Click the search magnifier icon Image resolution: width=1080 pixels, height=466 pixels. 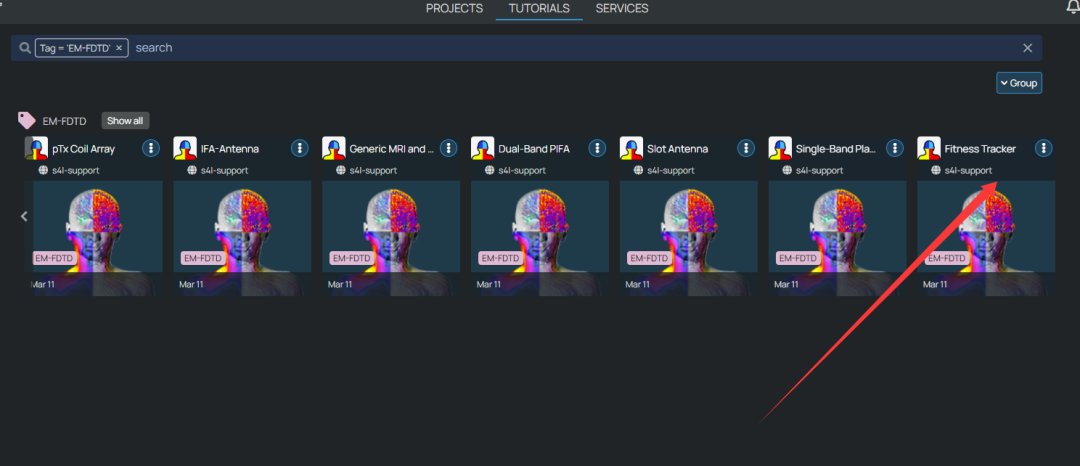(x=25, y=47)
